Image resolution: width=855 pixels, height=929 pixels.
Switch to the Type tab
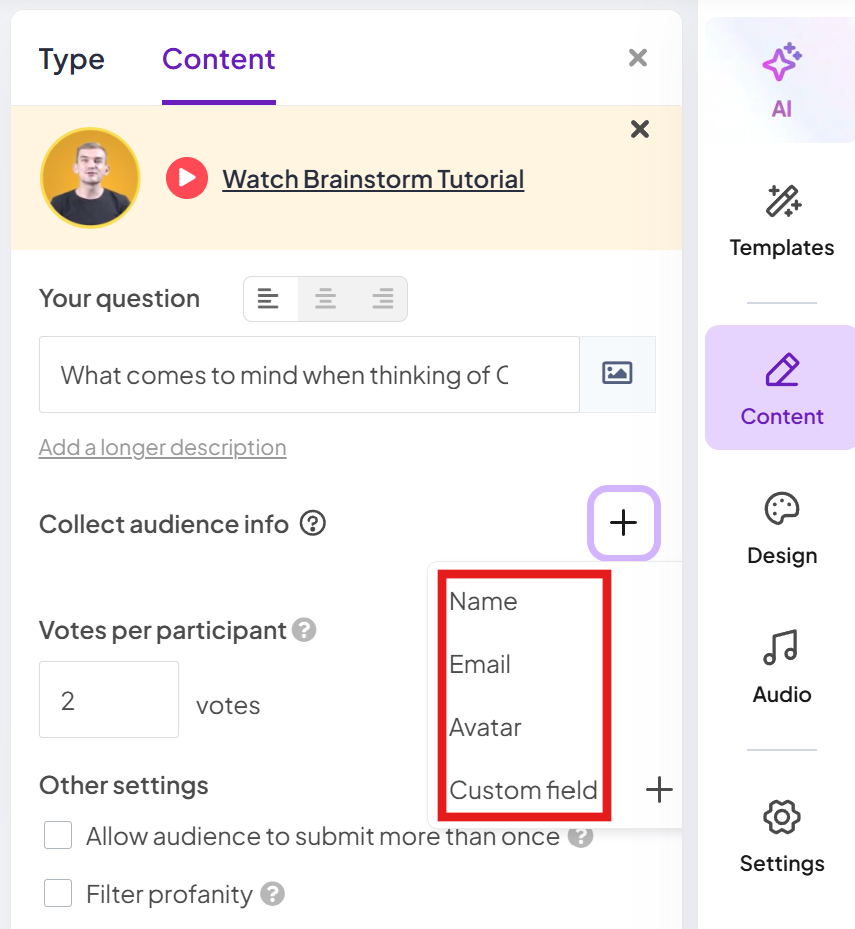coord(72,59)
